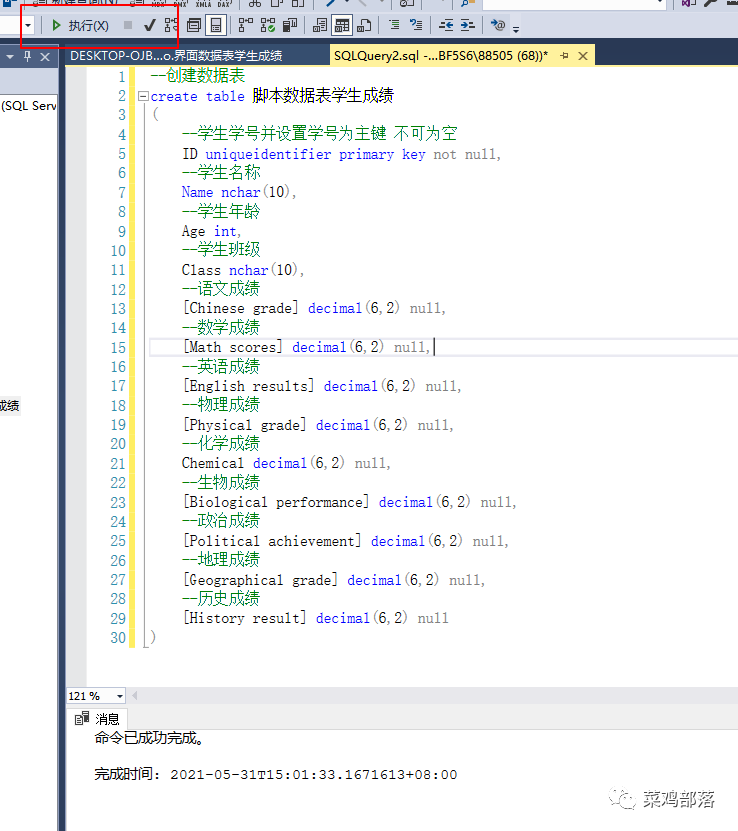Click '[History result]' on line 29
Screen dimensions: 738x831
coord(244,618)
